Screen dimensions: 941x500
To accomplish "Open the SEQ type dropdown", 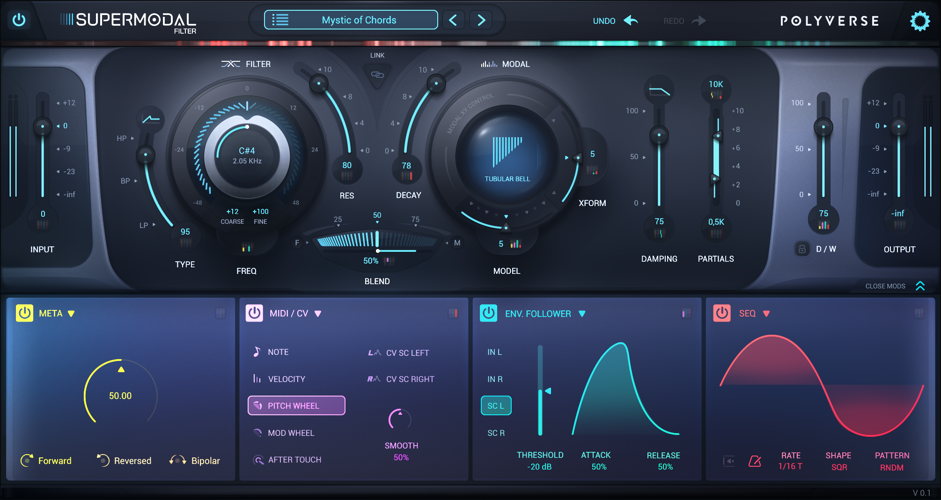I will tap(766, 313).
